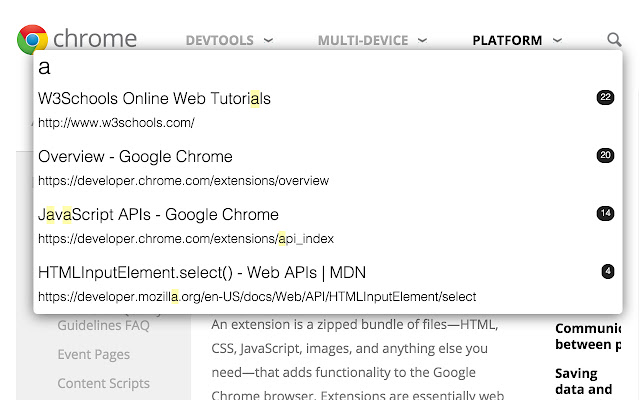Open Guidelines FAQ in sidebar
Viewport: 640px width, 400px height.
(103, 326)
